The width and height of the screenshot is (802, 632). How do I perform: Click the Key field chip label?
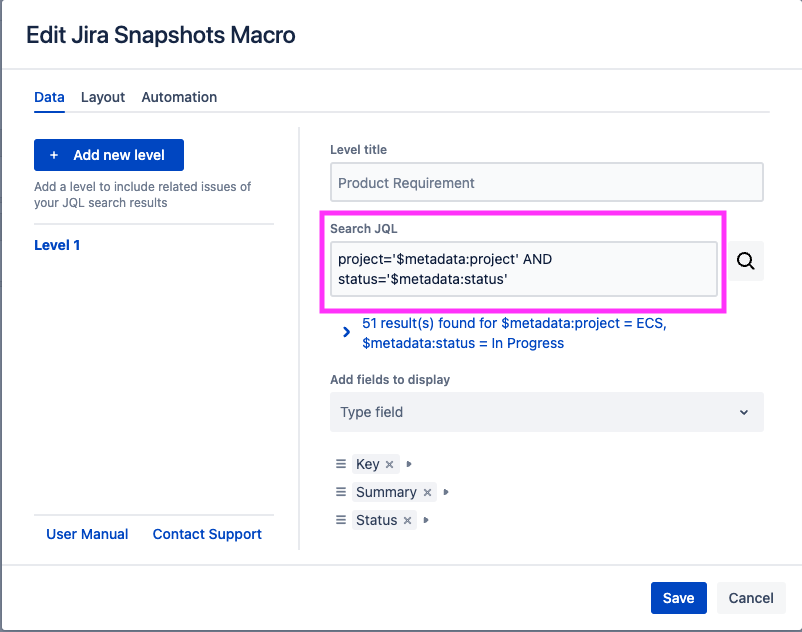(x=368, y=464)
